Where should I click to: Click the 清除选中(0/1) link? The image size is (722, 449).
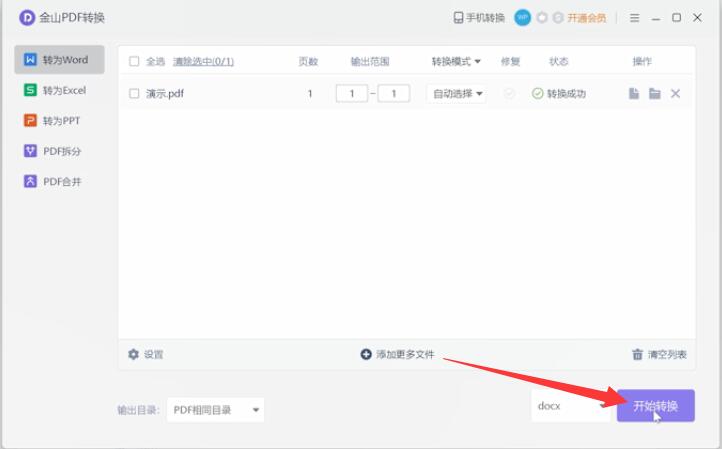click(x=203, y=61)
